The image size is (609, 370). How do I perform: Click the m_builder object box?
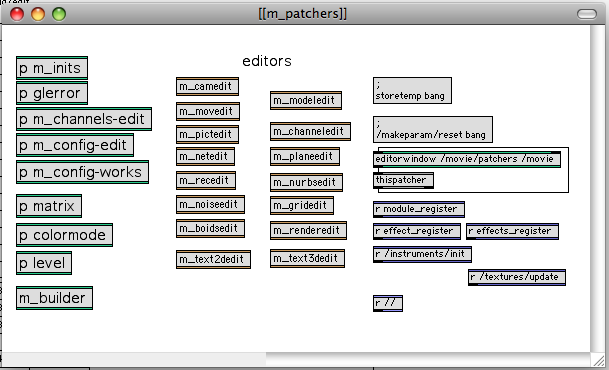click(x=54, y=298)
